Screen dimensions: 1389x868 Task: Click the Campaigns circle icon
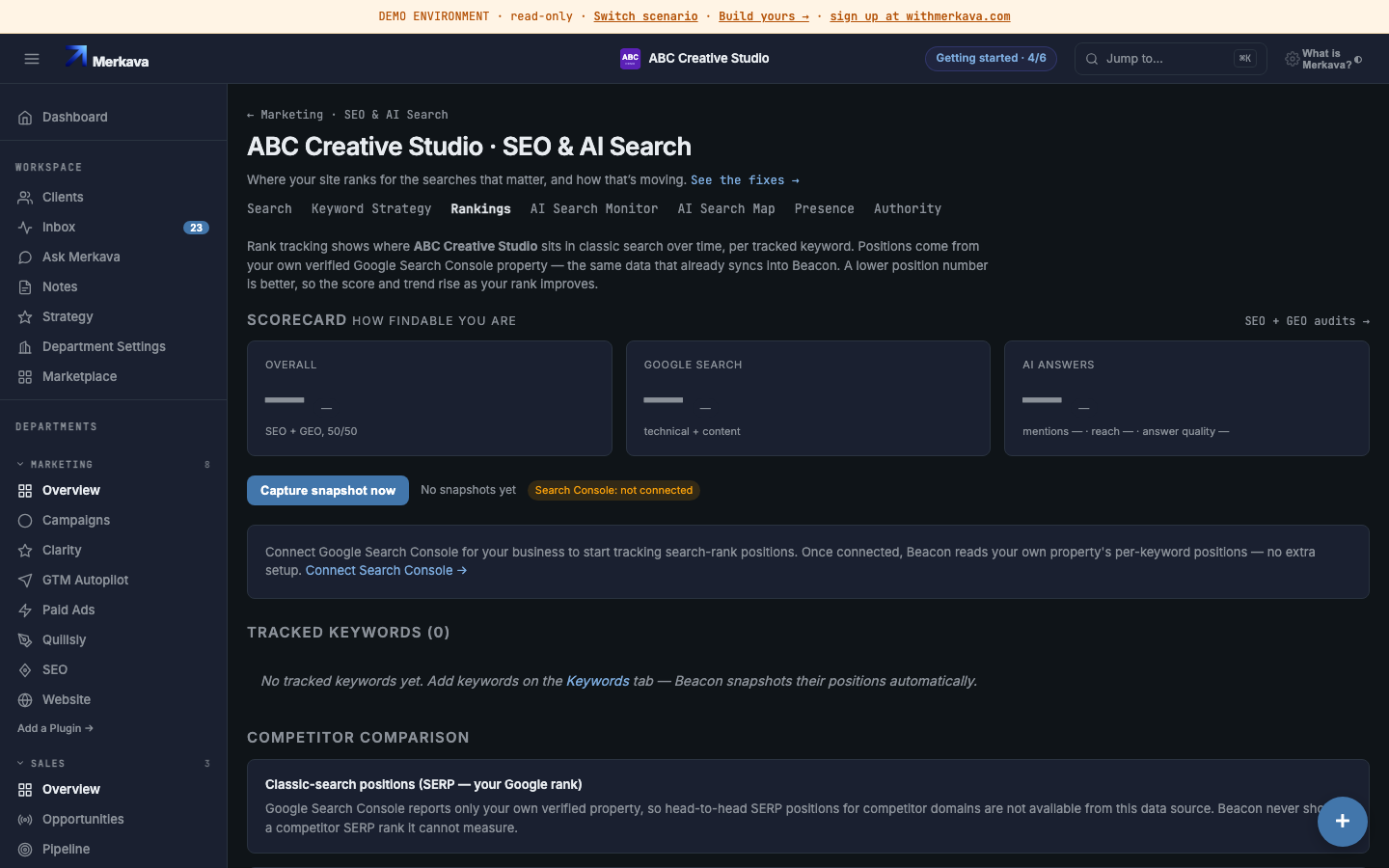point(25,521)
